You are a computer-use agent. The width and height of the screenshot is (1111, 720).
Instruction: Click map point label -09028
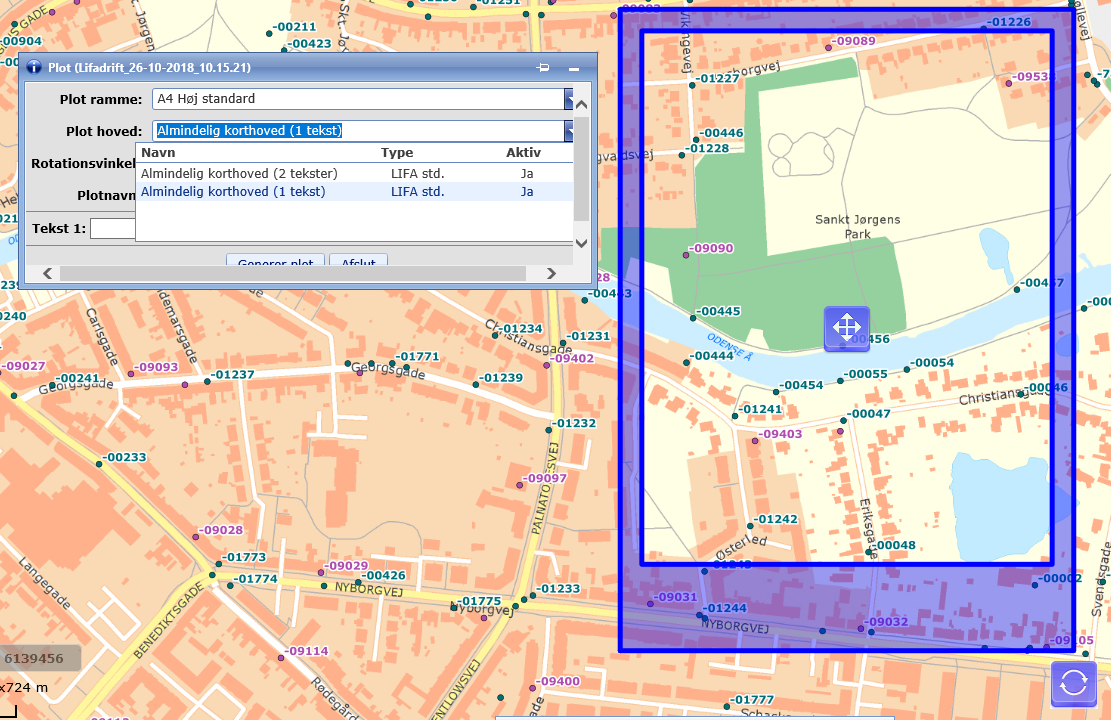click(221, 530)
